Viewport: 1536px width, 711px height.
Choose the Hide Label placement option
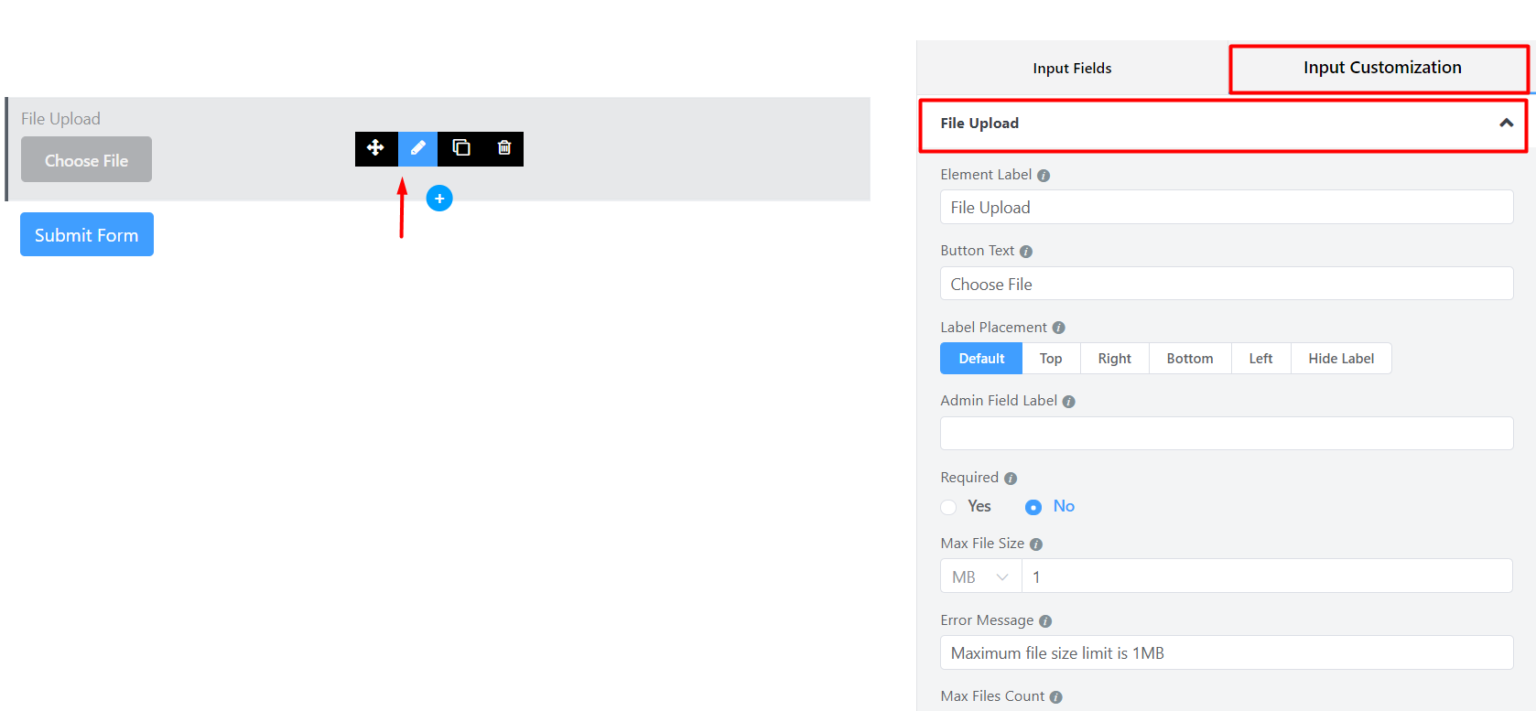click(x=1341, y=358)
